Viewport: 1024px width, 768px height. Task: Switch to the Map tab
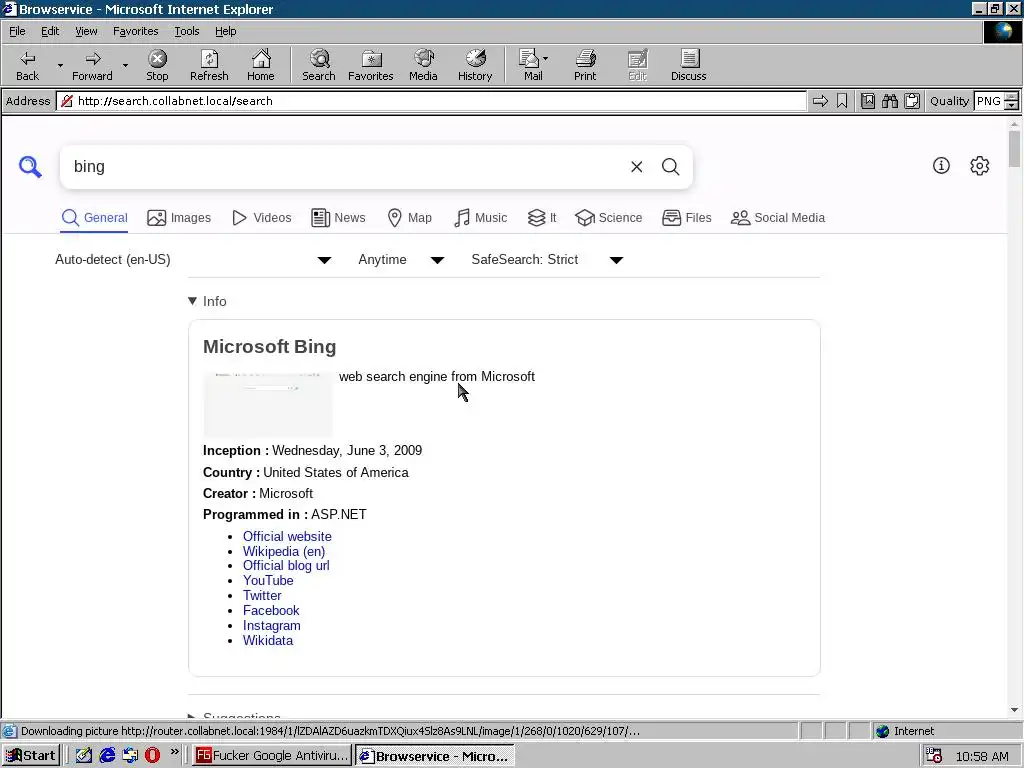[409, 217]
